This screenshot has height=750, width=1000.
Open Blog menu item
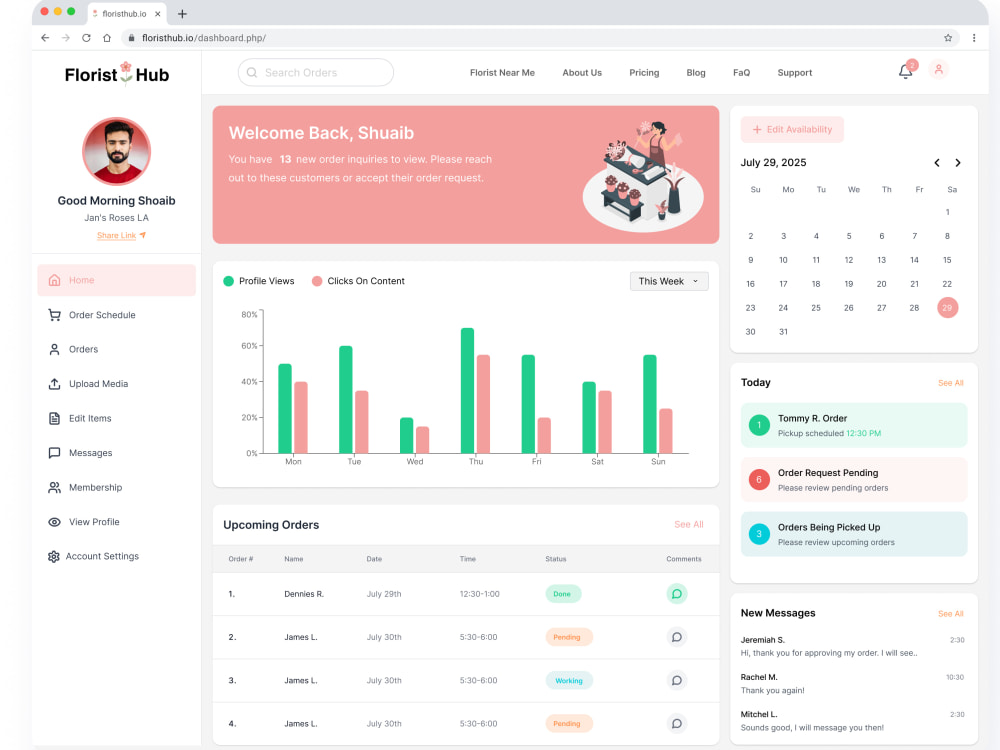coord(696,73)
